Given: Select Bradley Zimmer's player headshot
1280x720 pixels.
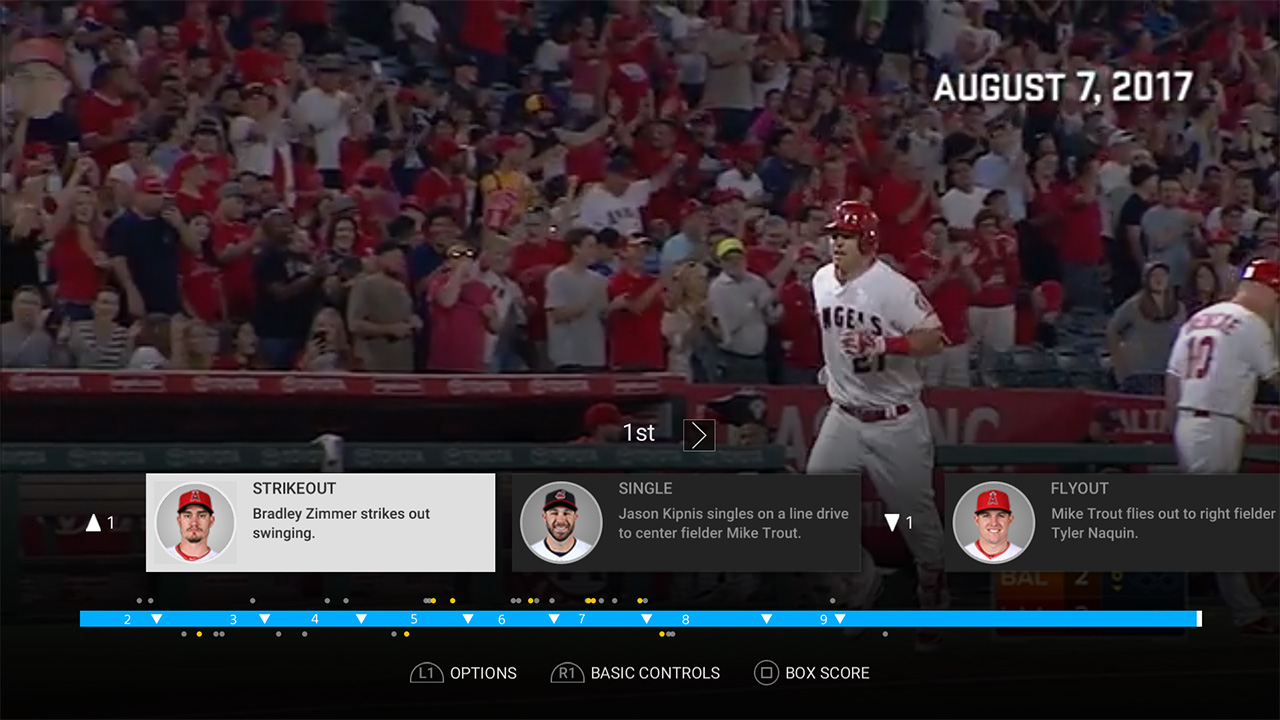Looking at the screenshot, I should [x=195, y=523].
